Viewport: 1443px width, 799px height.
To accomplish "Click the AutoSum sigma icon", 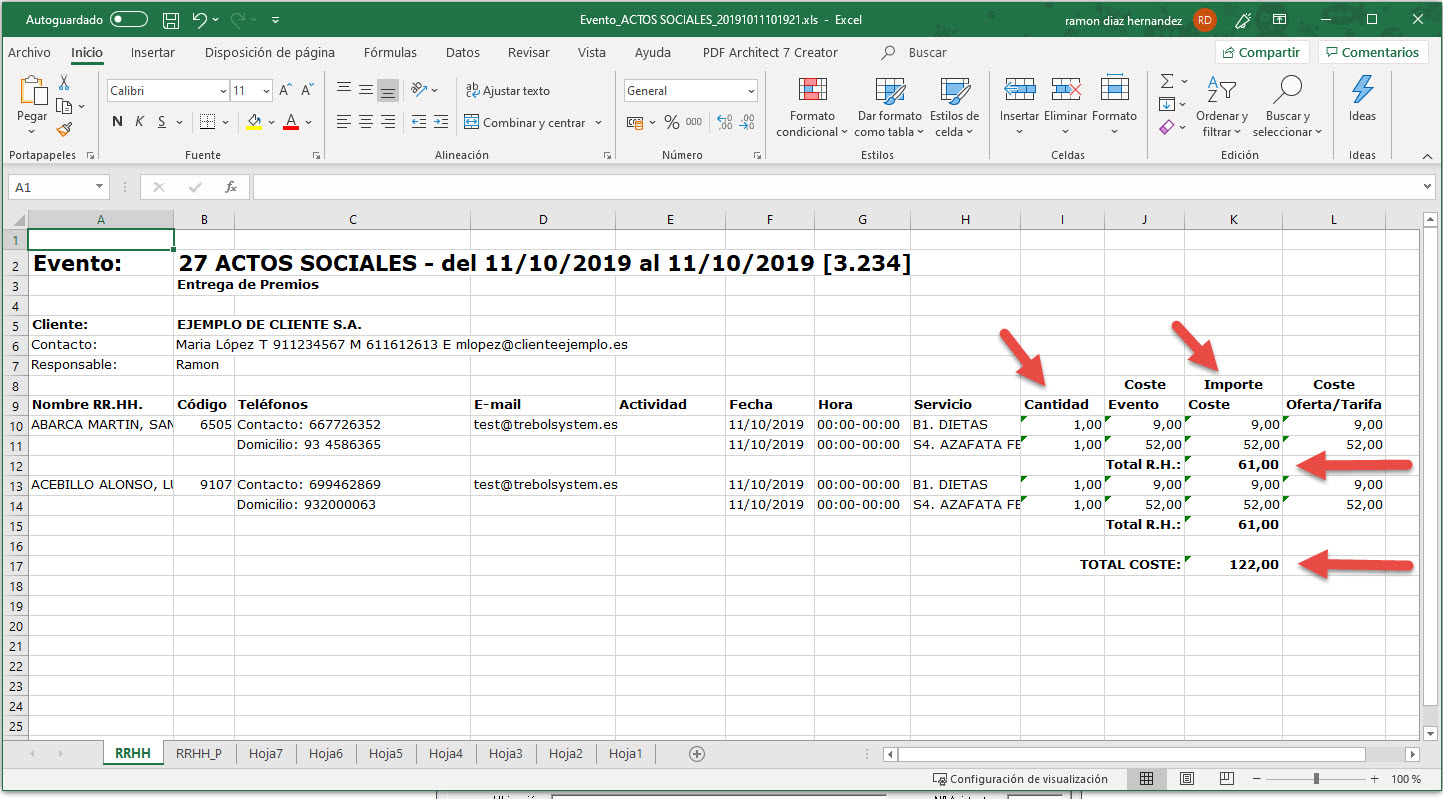I will [1167, 82].
